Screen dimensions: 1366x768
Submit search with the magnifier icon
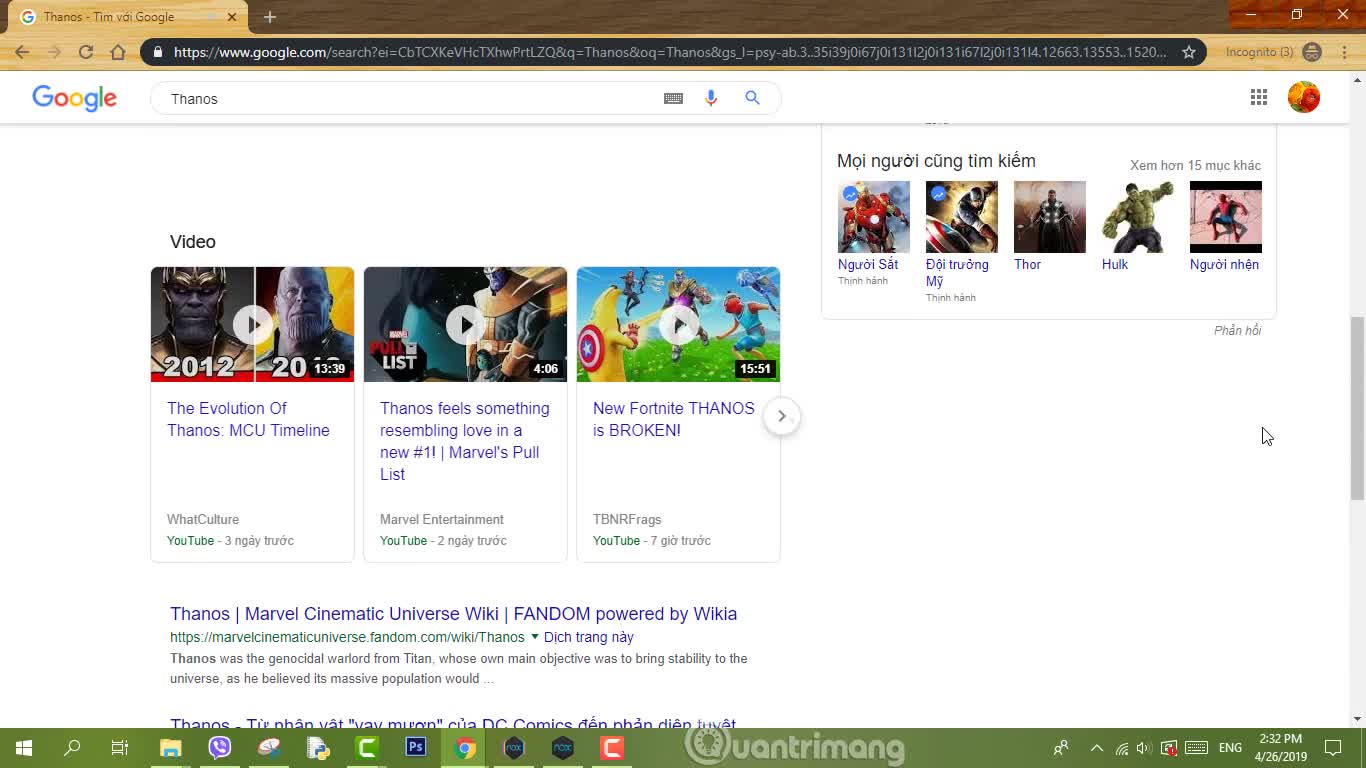pyautogui.click(x=752, y=98)
